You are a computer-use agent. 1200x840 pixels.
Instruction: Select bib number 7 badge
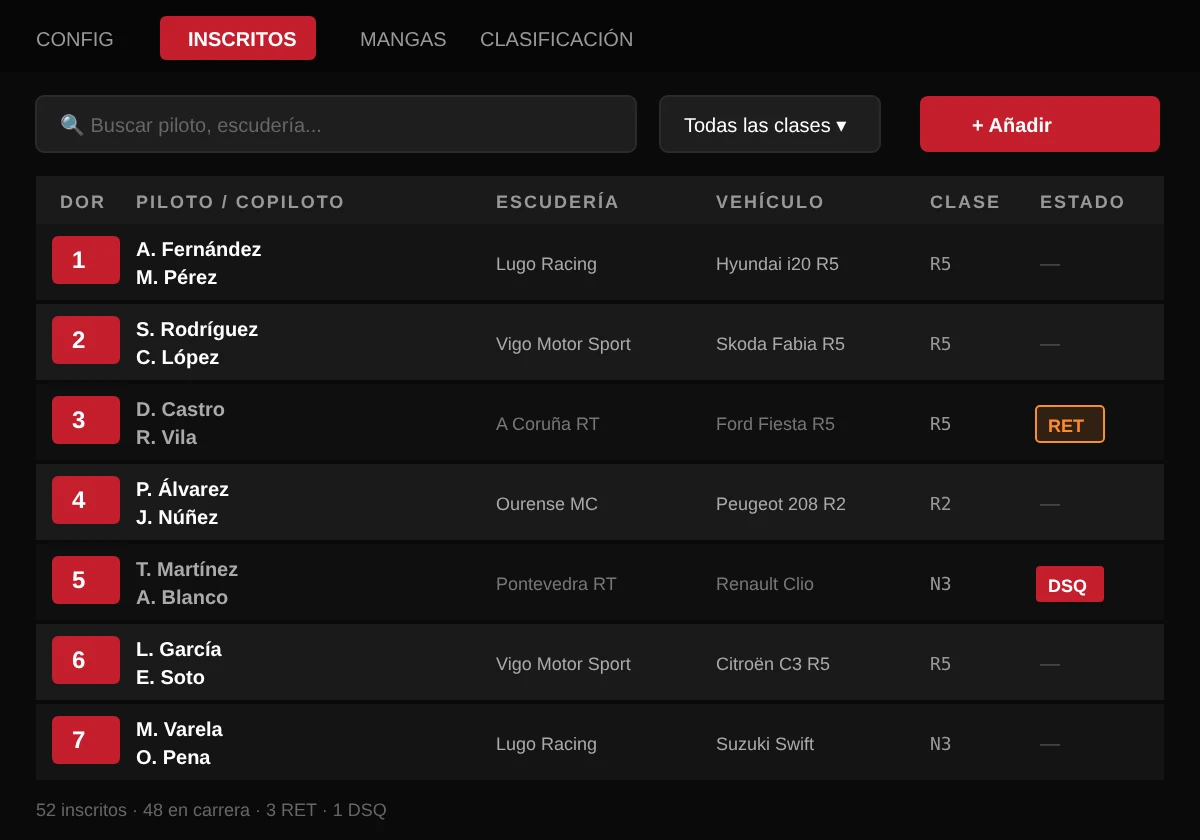coord(86,740)
